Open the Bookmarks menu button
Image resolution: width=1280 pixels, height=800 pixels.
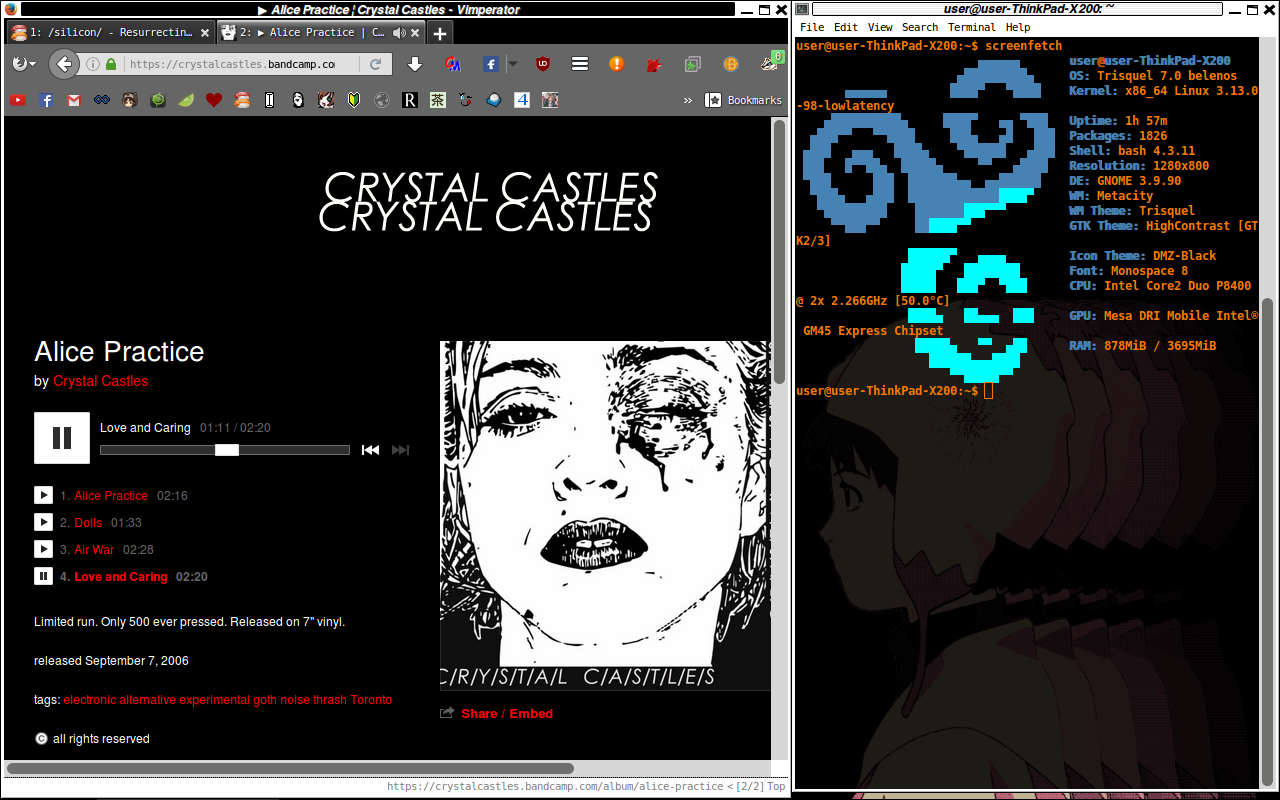pyautogui.click(x=743, y=100)
